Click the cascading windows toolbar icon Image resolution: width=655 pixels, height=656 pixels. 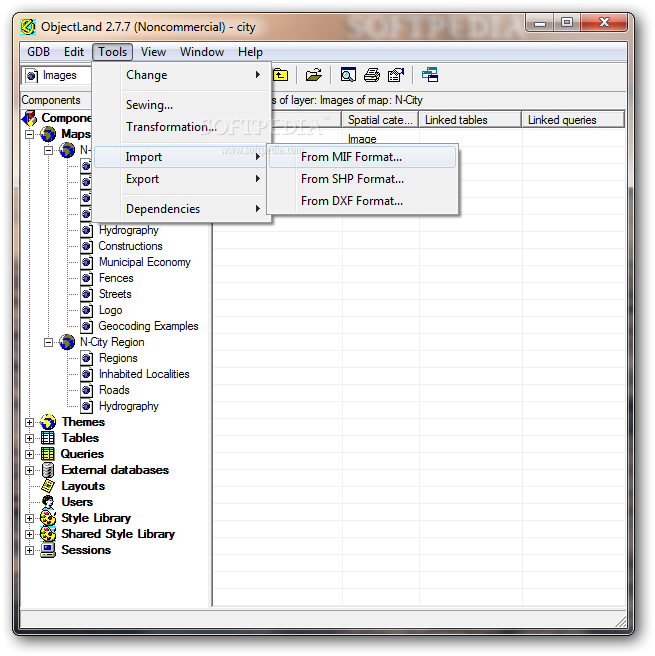click(x=430, y=75)
